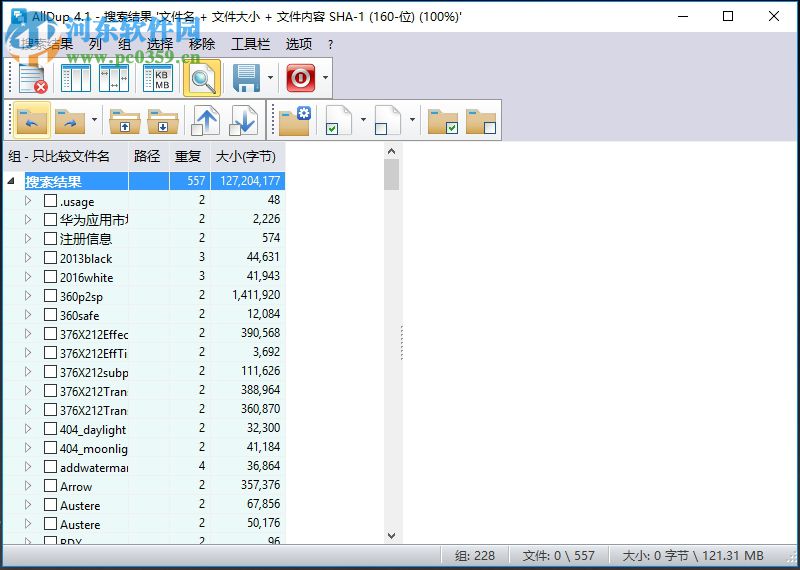Click the folder with up arrow icon
This screenshot has width=800, height=570.
point(125,120)
